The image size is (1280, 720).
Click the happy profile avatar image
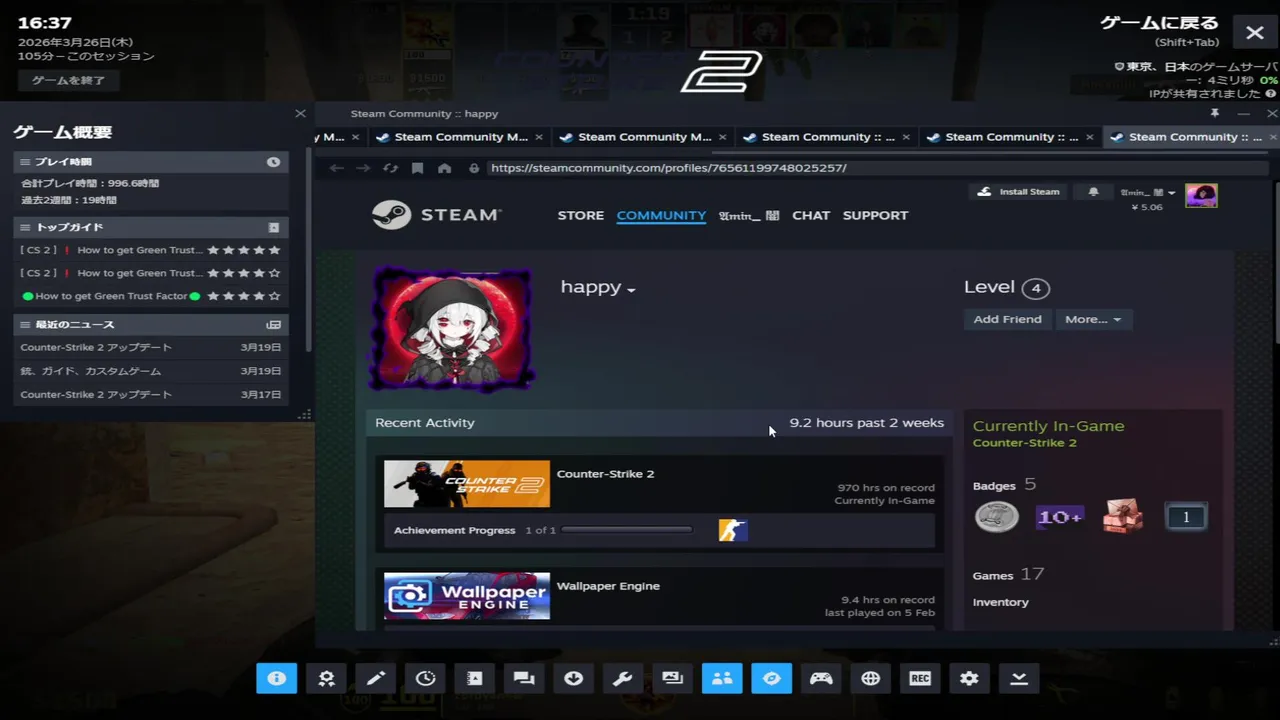coord(452,328)
